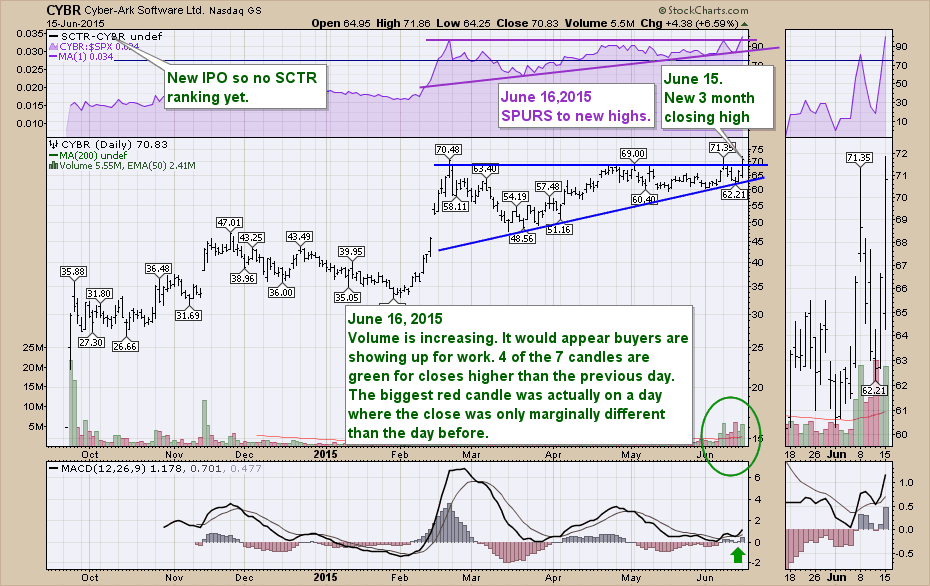Click the 31.80 price label
The width and height of the screenshot is (930, 586).
[x=99, y=294]
